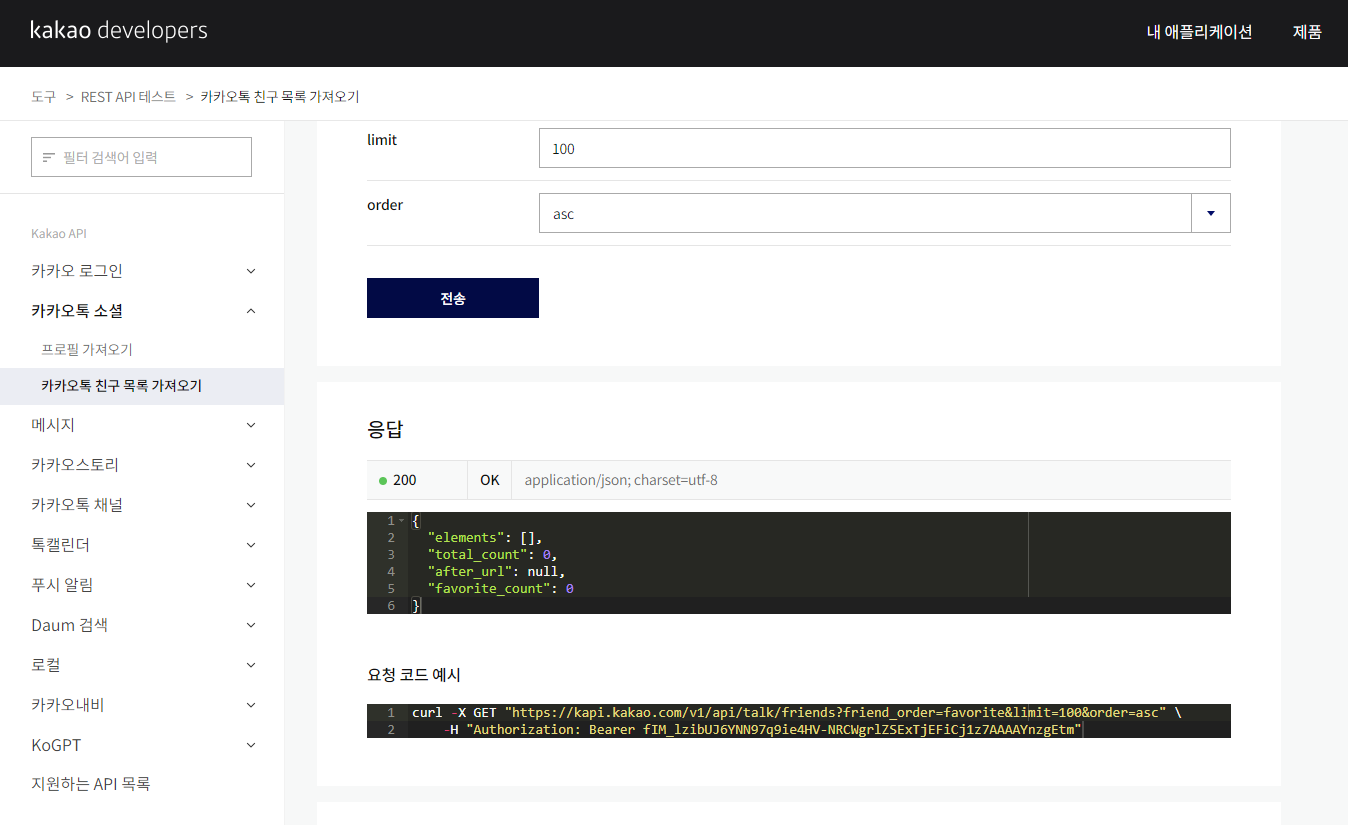Select 톡캘린더 in sidebar
The height and width of the screenshot is (825, 1348).
coord(61,545)
